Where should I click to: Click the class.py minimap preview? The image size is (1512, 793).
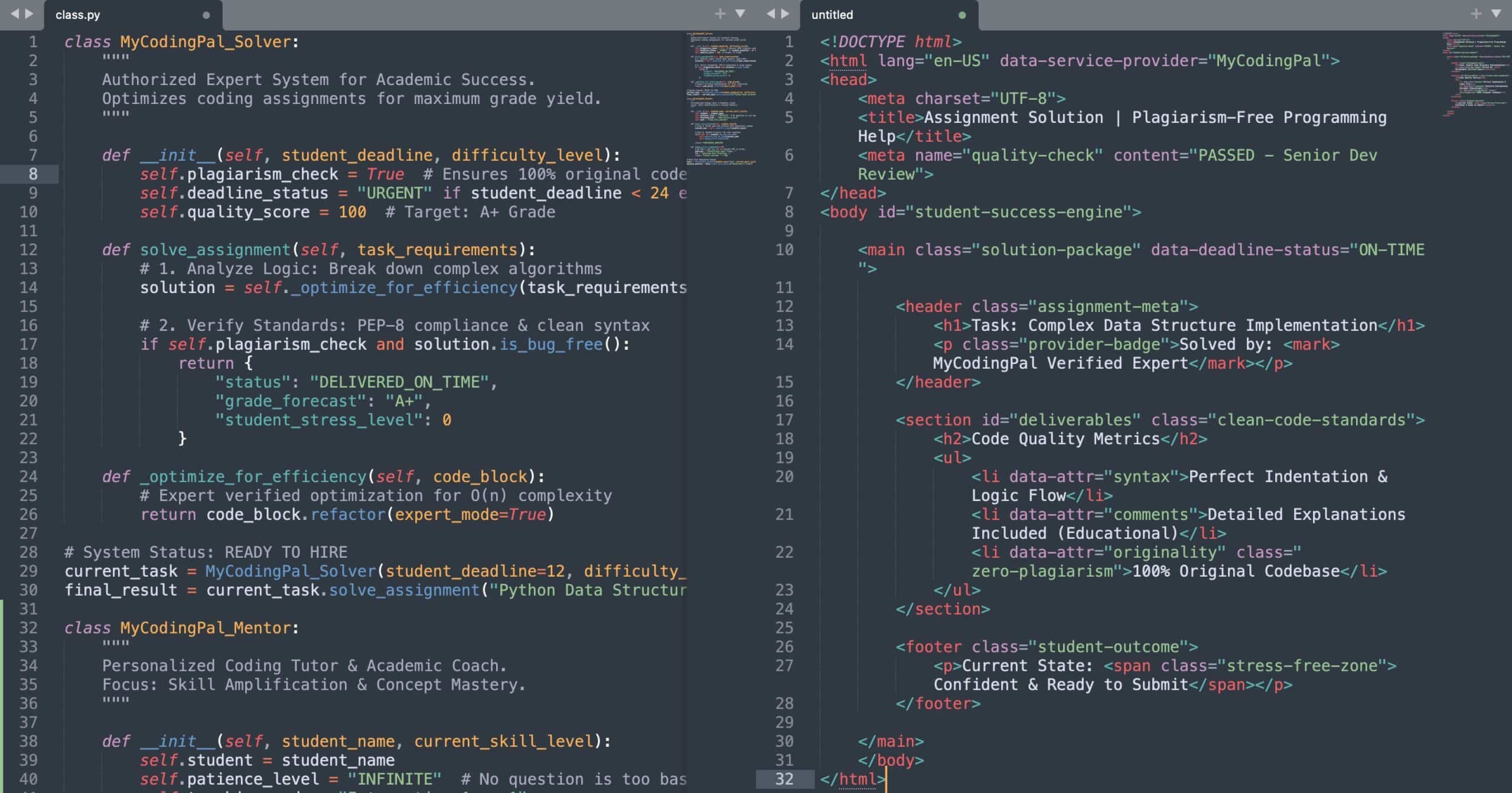721,97
